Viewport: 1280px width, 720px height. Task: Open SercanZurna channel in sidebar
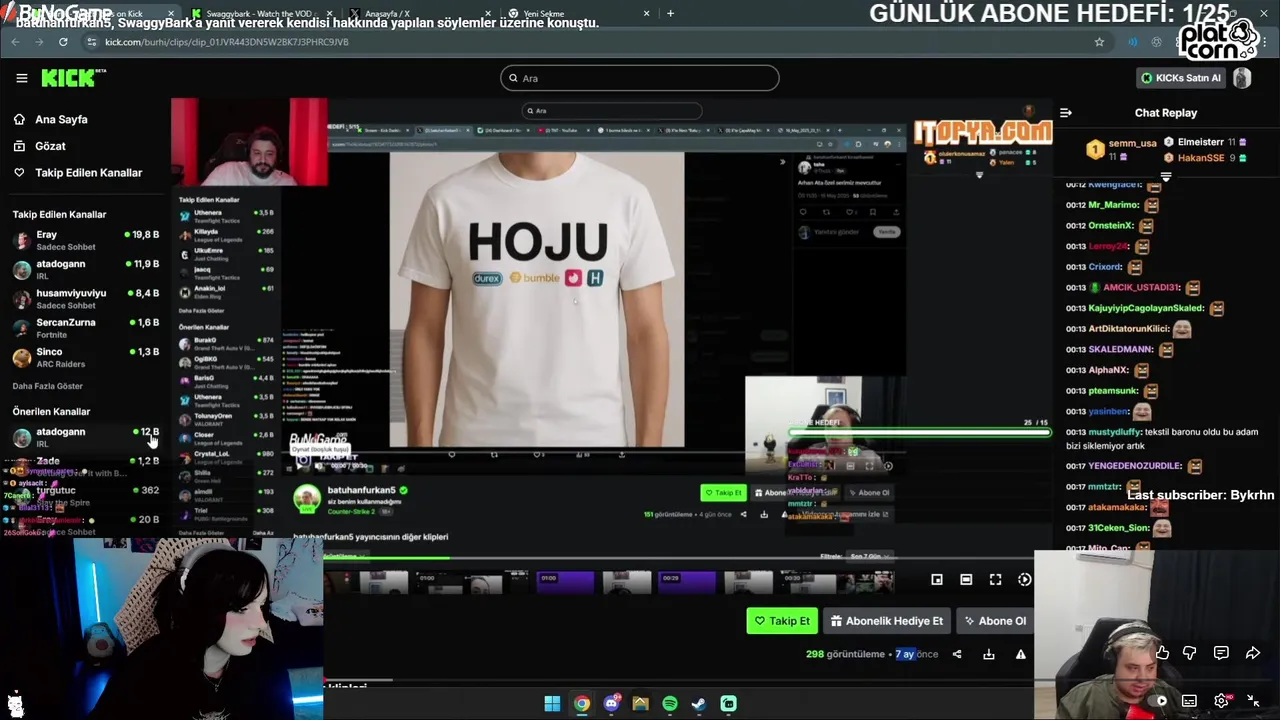tap(85, 327)
